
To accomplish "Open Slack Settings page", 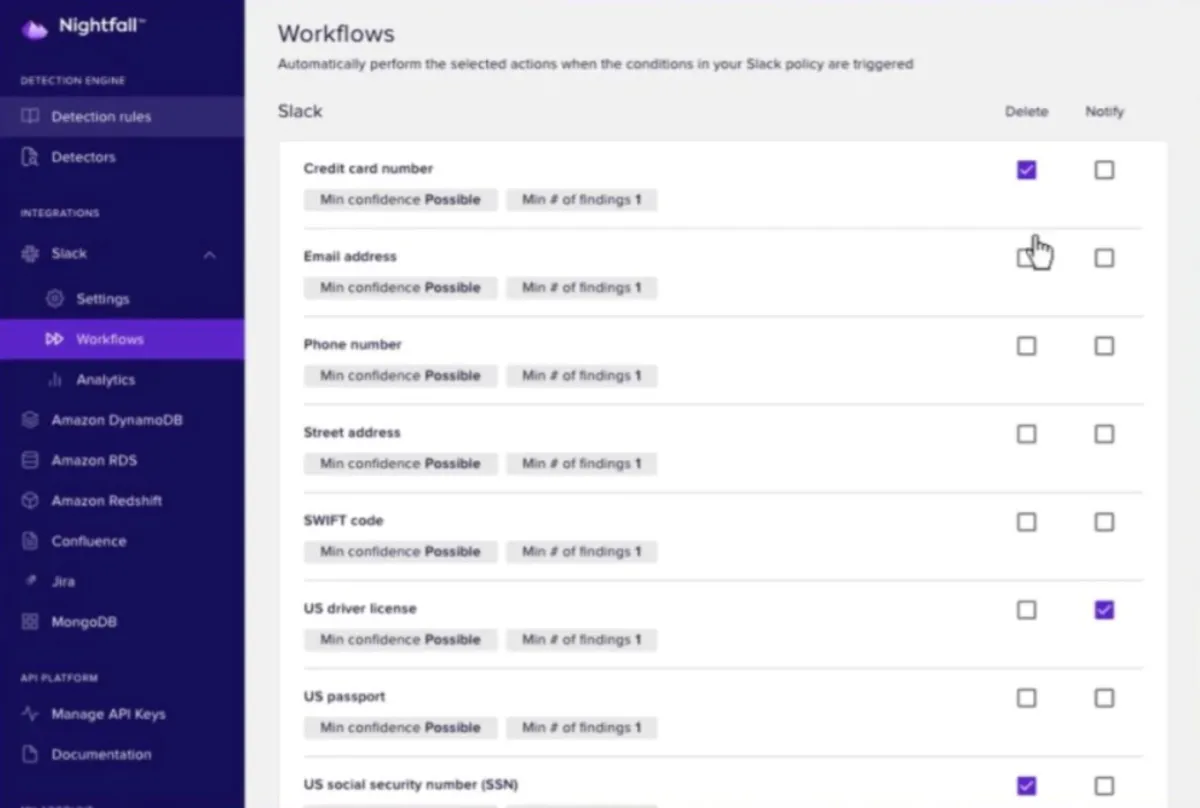I will tap(122, 299).
